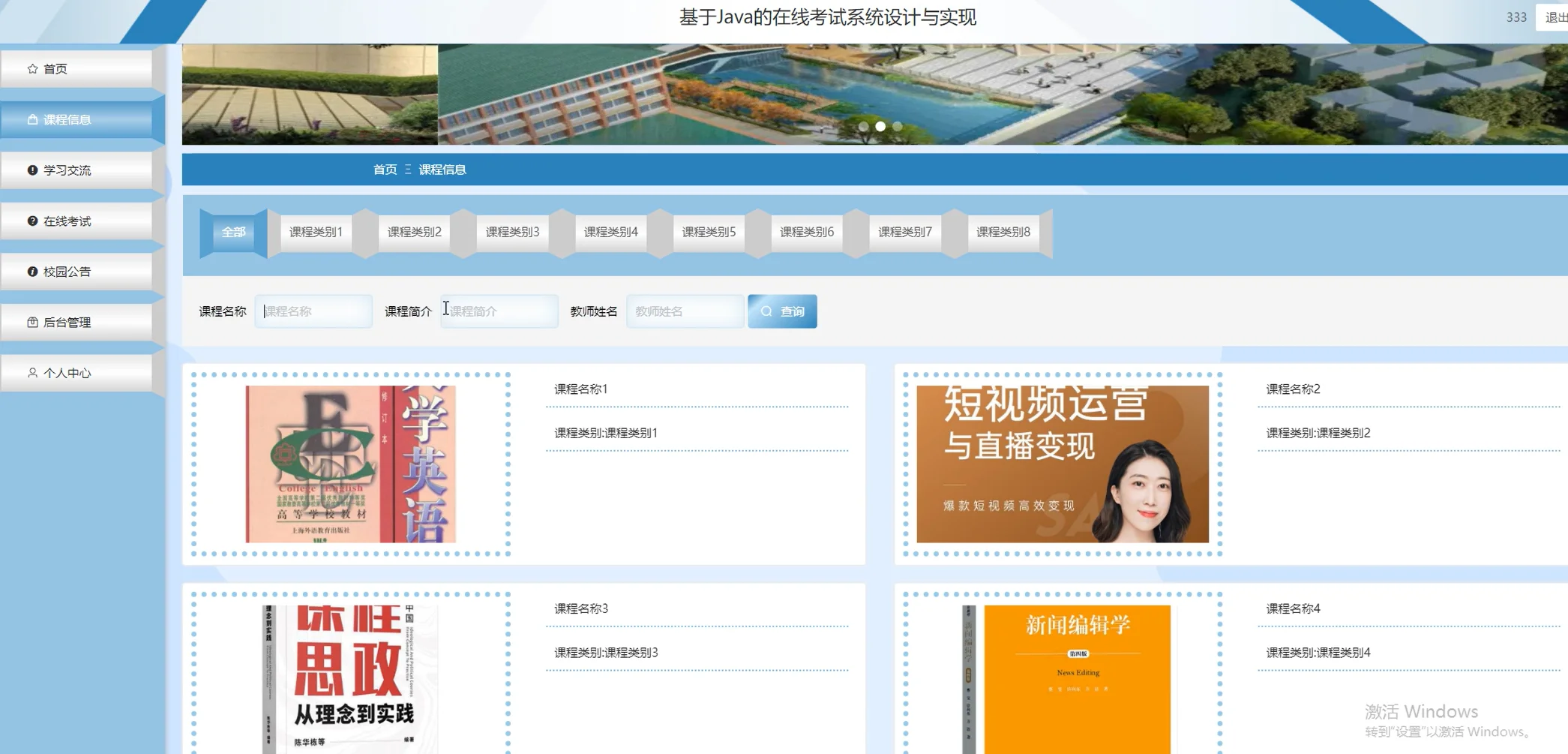Select the second carousel indicator dot
The height and width of the screenshot is (754, 1568).
[x=880, y=127]
